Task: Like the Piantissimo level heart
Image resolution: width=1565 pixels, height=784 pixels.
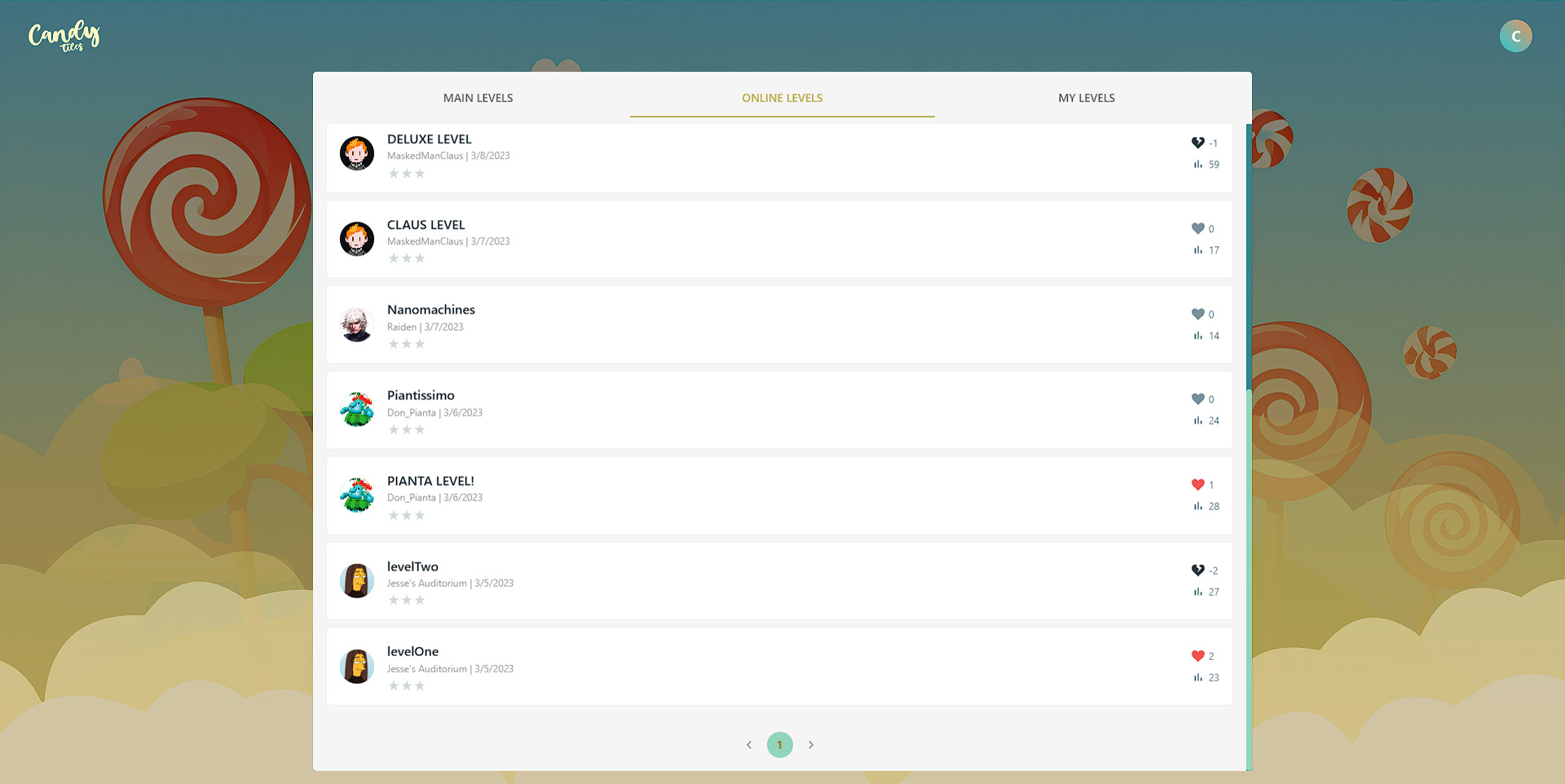Action: tap(1197, 399)
